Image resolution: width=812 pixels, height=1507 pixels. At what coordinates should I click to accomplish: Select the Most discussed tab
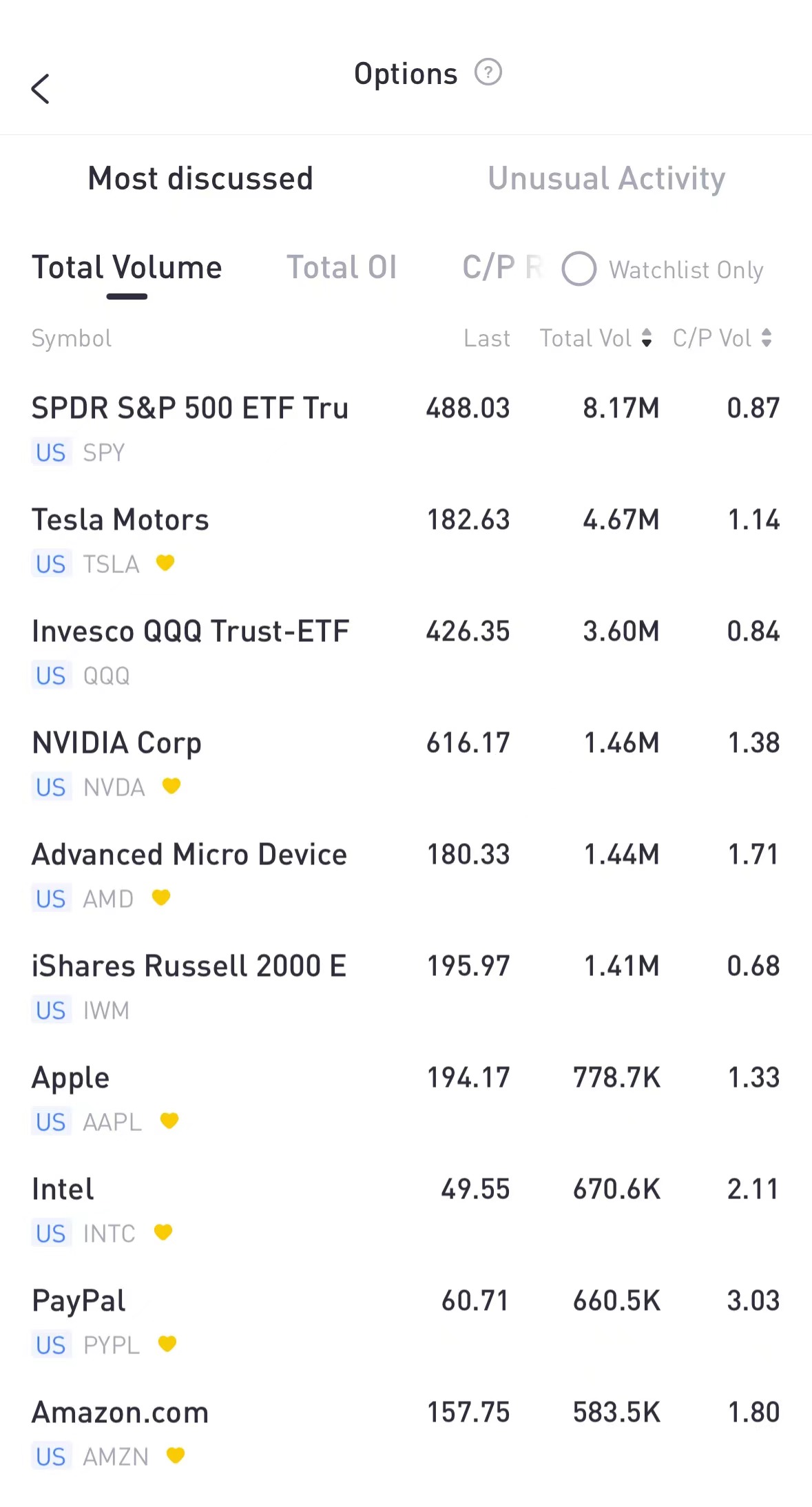pos(200,178)
